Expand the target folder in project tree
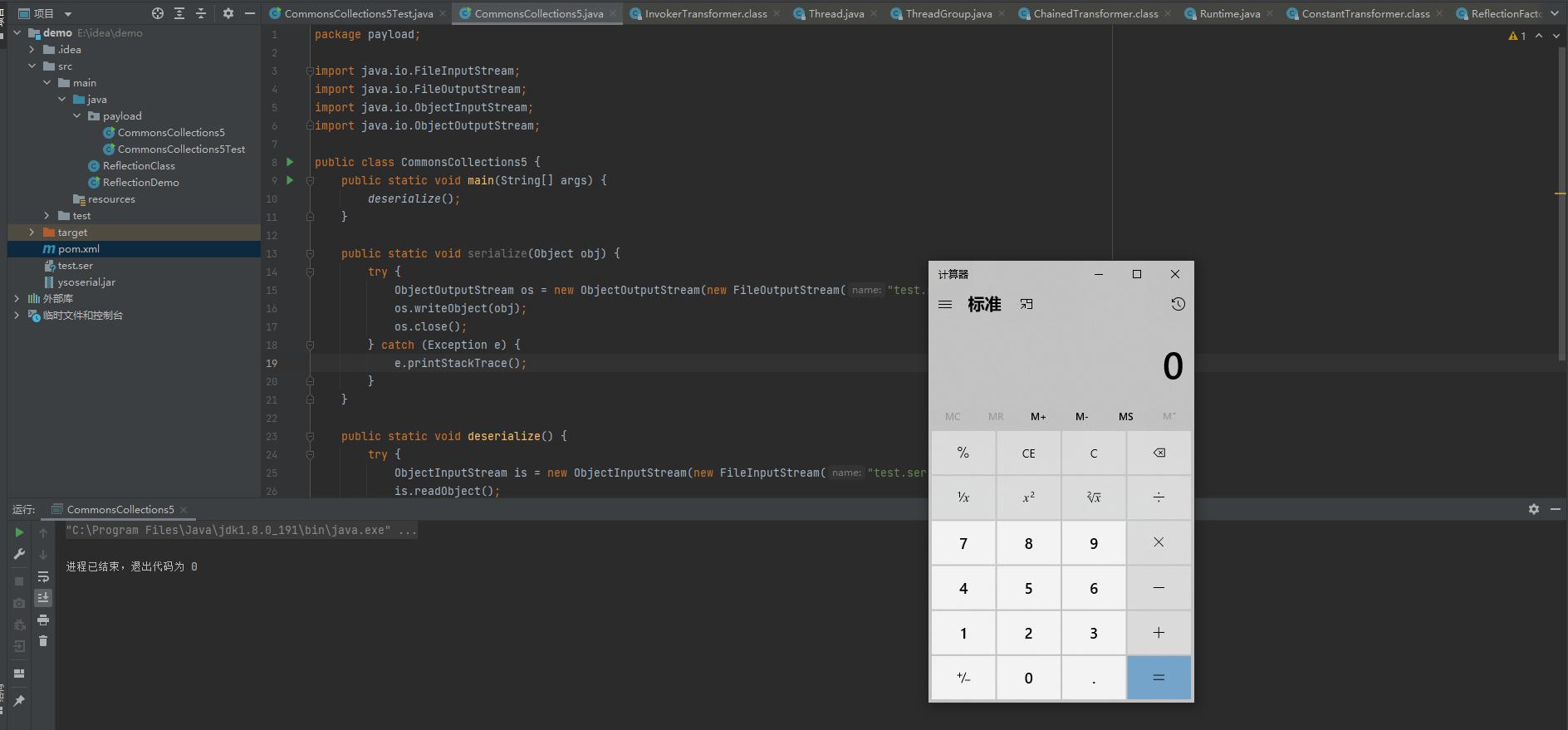The height and width of the screenshot is (730, 1568). (x=32, y=233)
